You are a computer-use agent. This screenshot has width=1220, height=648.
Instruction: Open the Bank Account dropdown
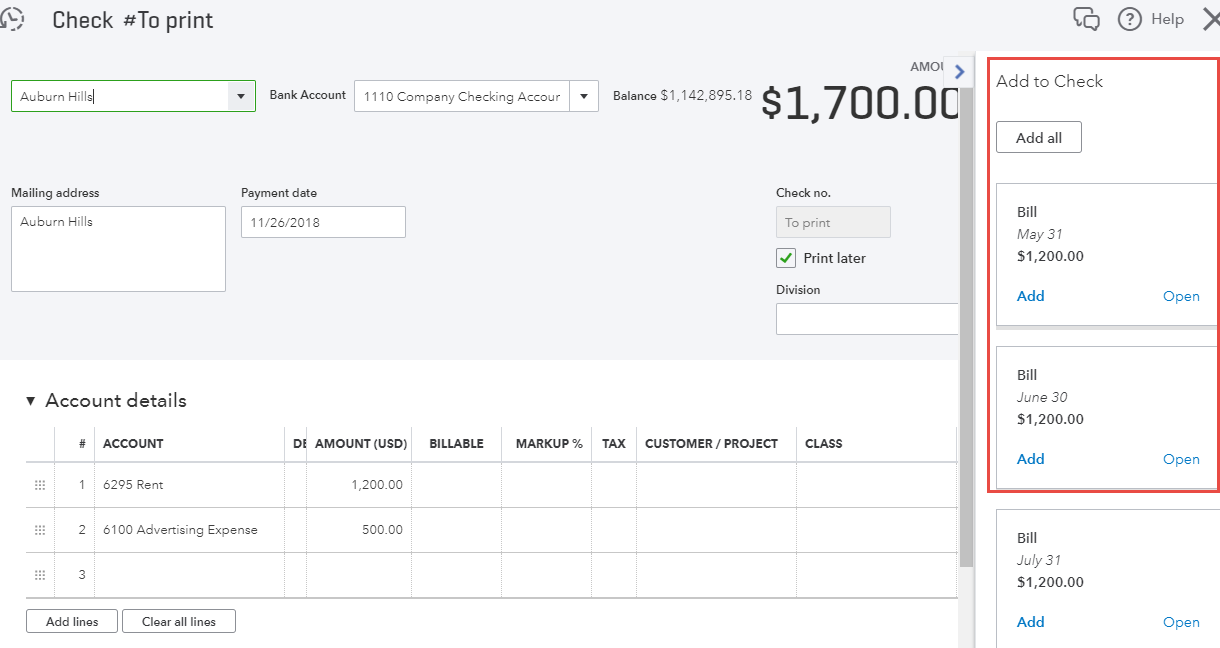(x=584, y=95)
